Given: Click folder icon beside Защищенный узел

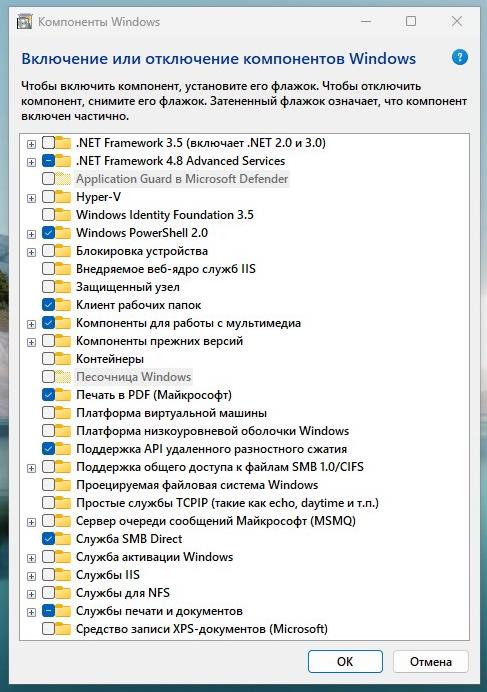Looking at the screenshot, I should (64, 287).
